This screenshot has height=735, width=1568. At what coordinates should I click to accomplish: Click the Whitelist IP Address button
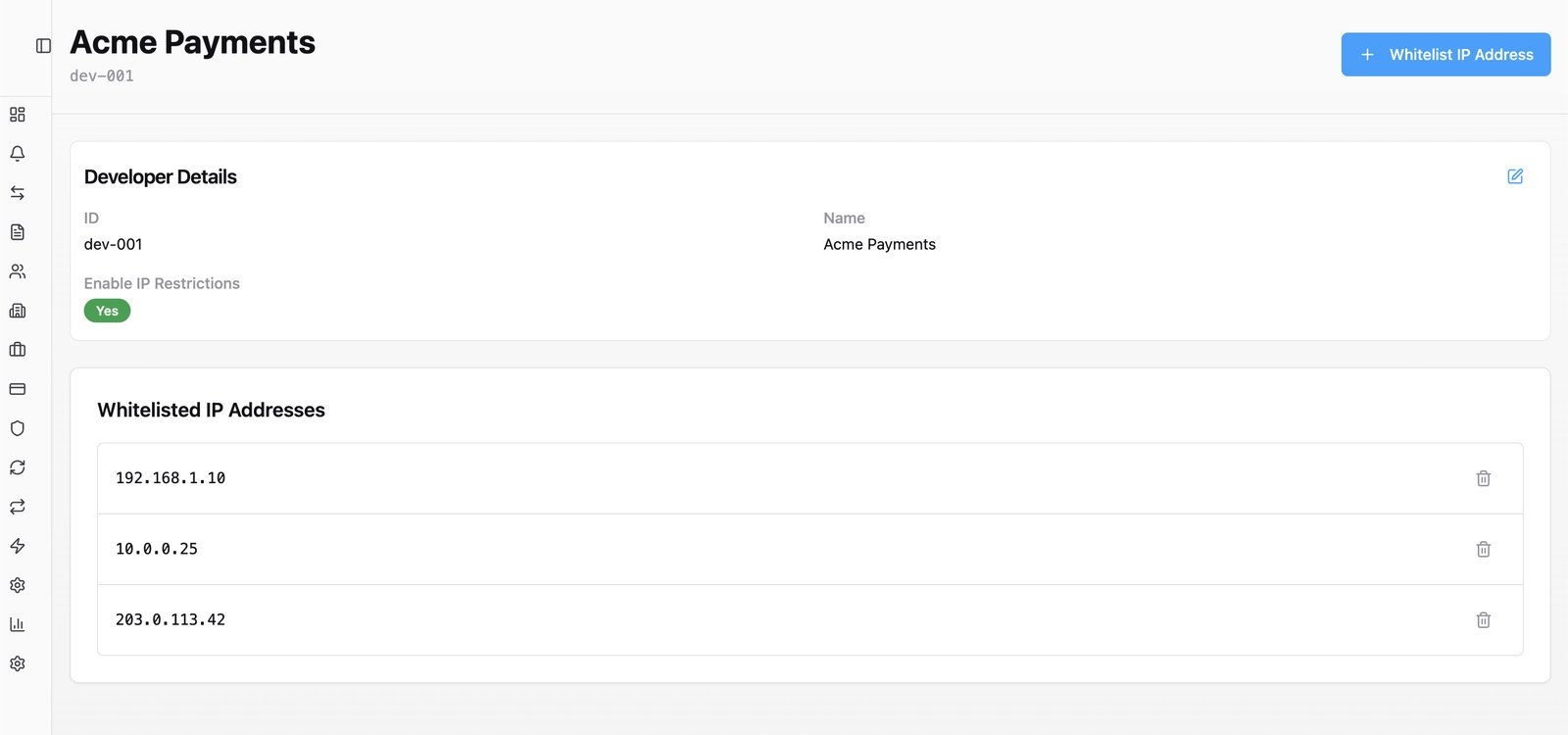click(x=1445, y=55)
